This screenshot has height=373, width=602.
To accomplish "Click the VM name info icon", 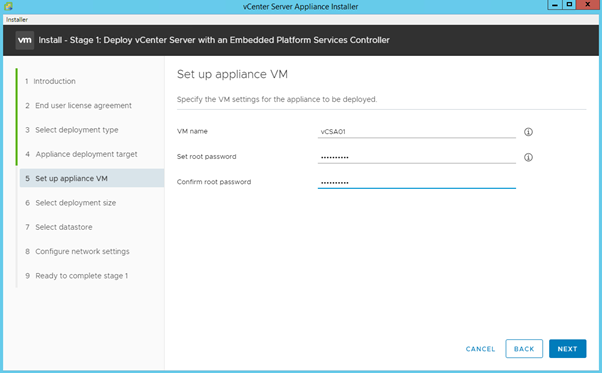I will [x=528, y=132].
